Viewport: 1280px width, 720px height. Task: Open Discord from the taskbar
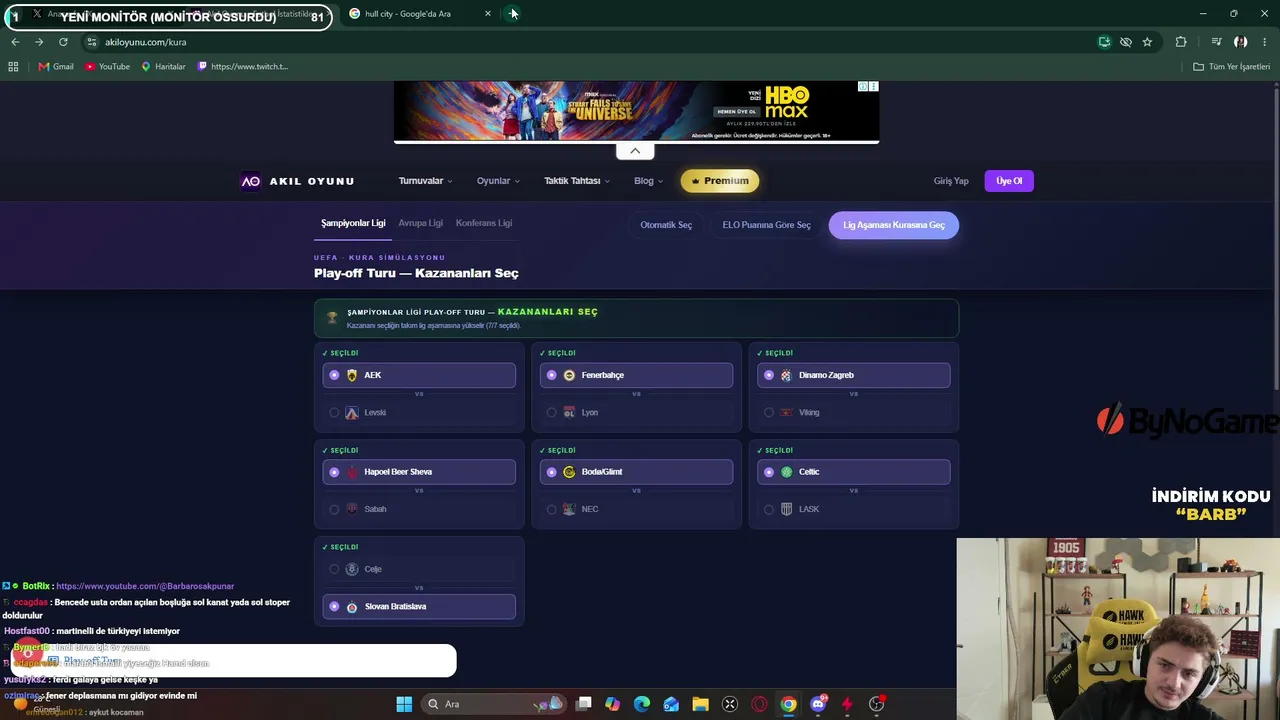818,704
